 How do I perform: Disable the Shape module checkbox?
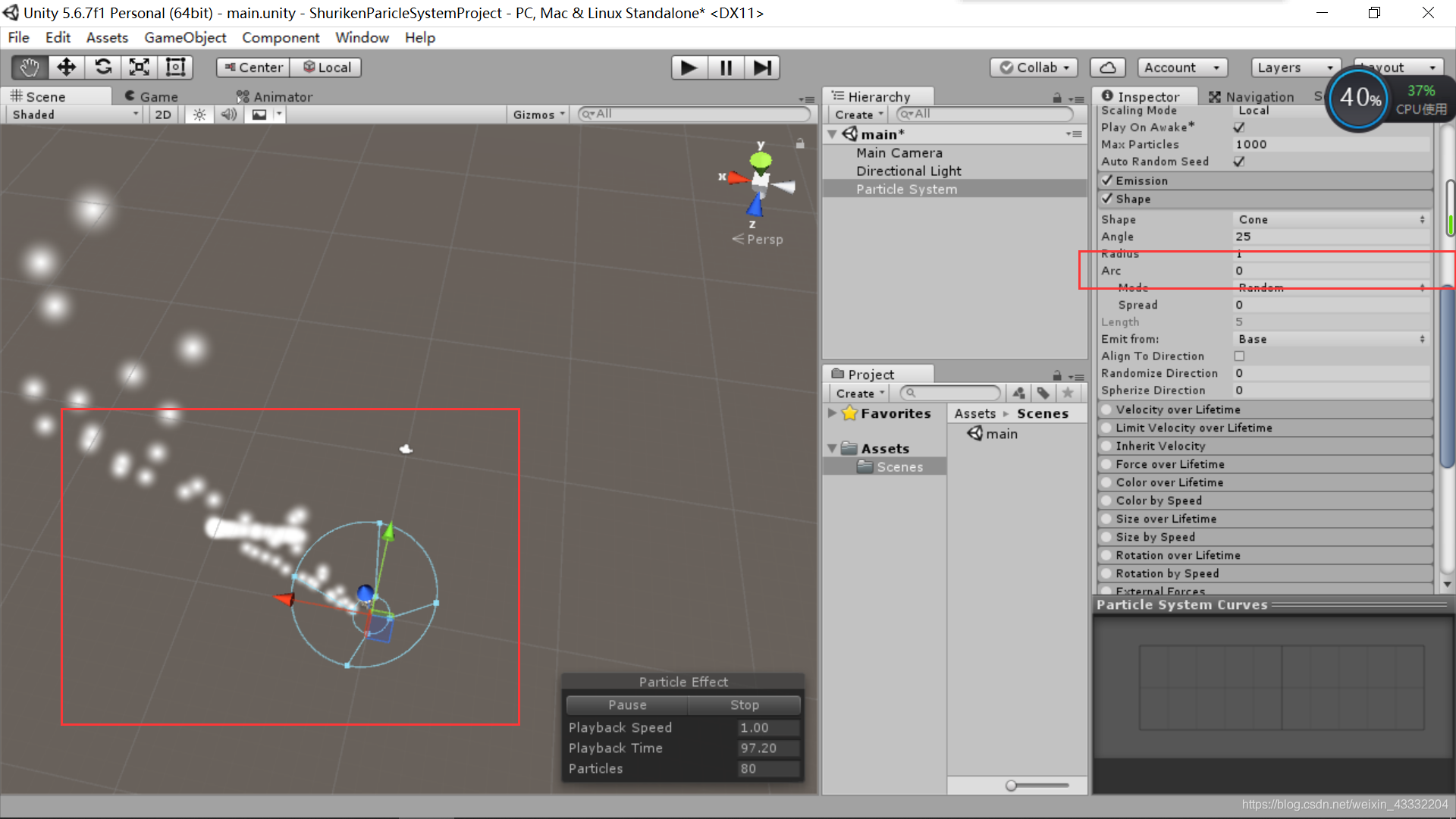tap(1107, 199)
